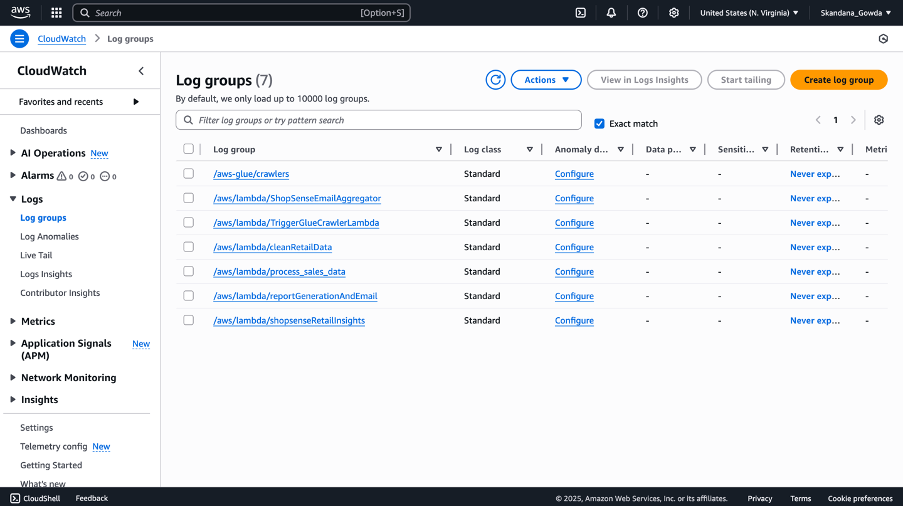Viewport: 904px width, 506px height.
Task: Toggle the blue navigation menu button
Action: coord(19,39)
